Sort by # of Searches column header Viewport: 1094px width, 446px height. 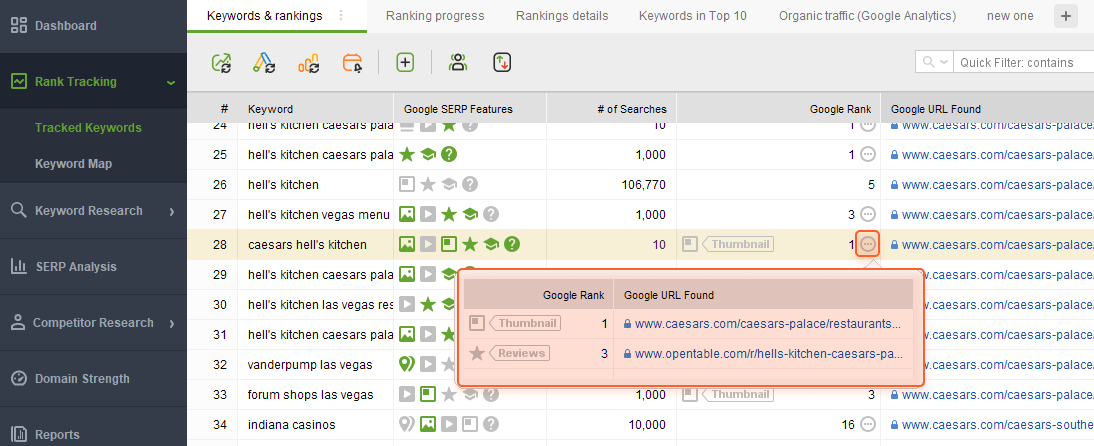pos(631,109)
